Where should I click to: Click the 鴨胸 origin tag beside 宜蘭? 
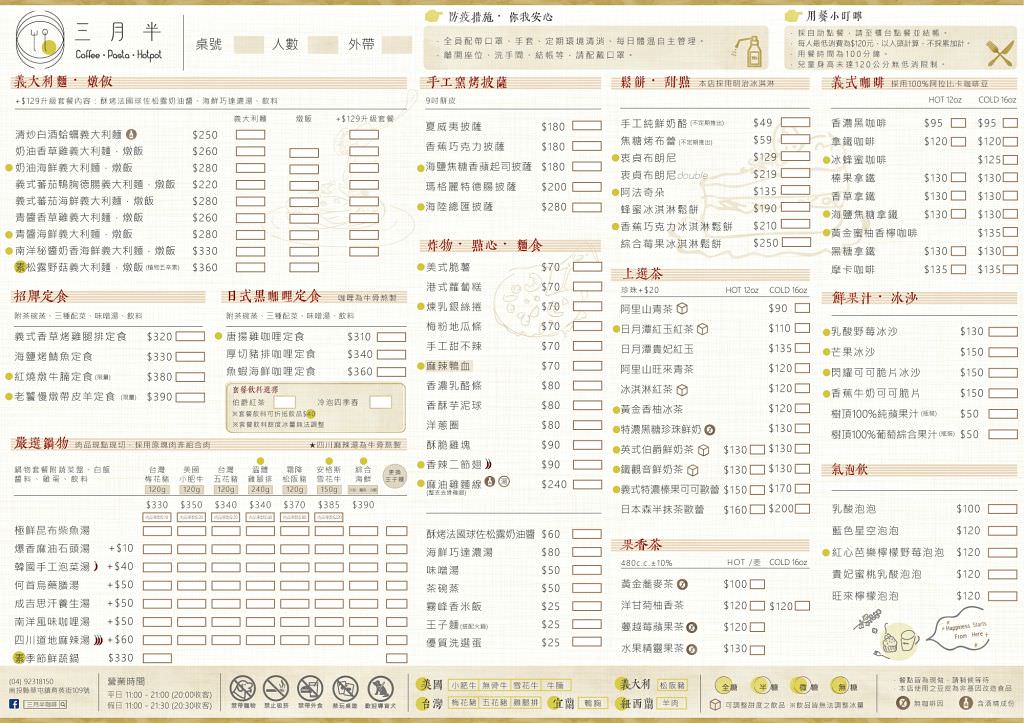pyautogui.click(x=592, y=703)
